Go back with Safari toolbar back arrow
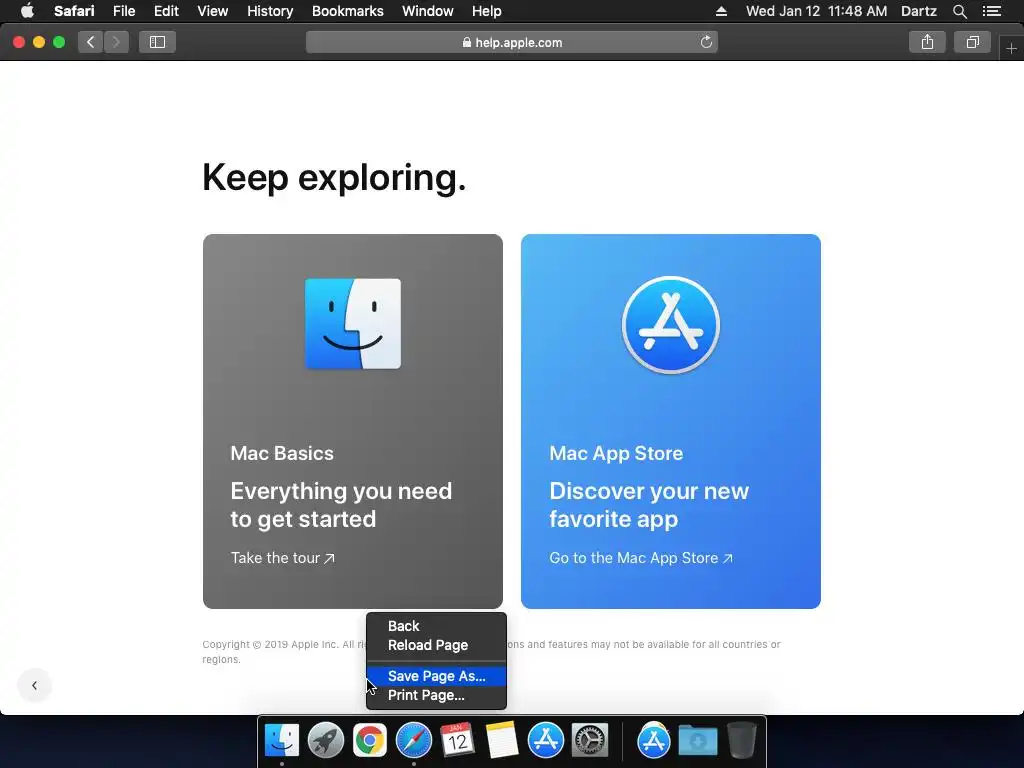The width and height of the screenshot is (1024, 768). click(x=90, y=42)
